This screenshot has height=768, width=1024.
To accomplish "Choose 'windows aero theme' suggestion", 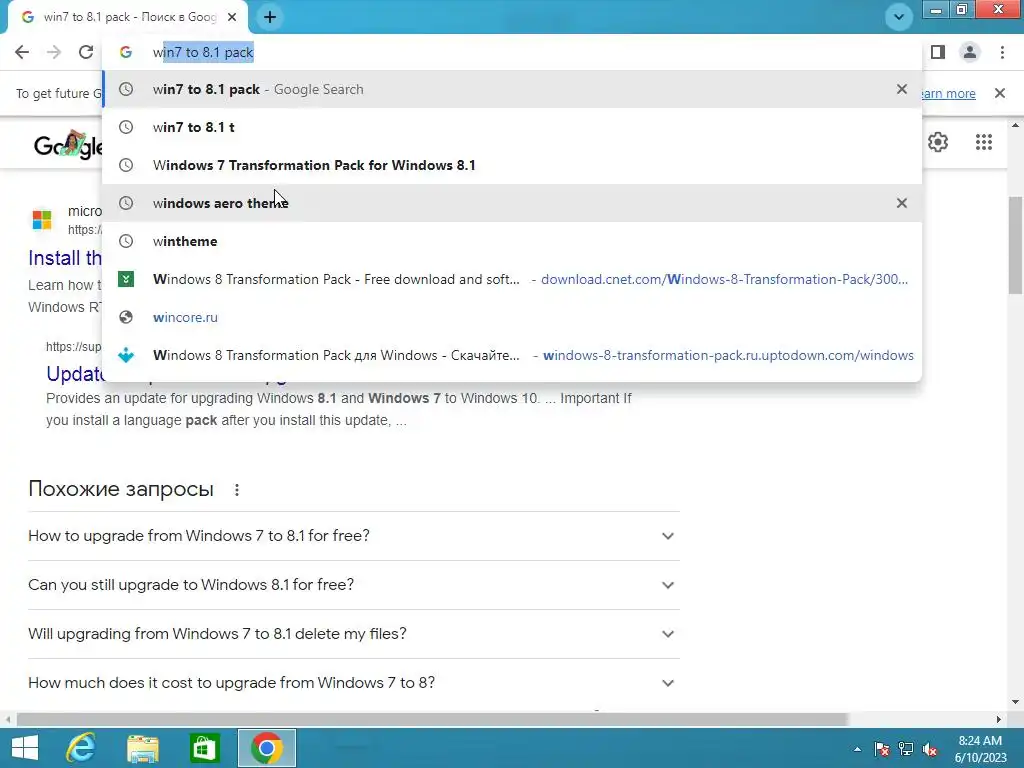I will coord(512,203).
